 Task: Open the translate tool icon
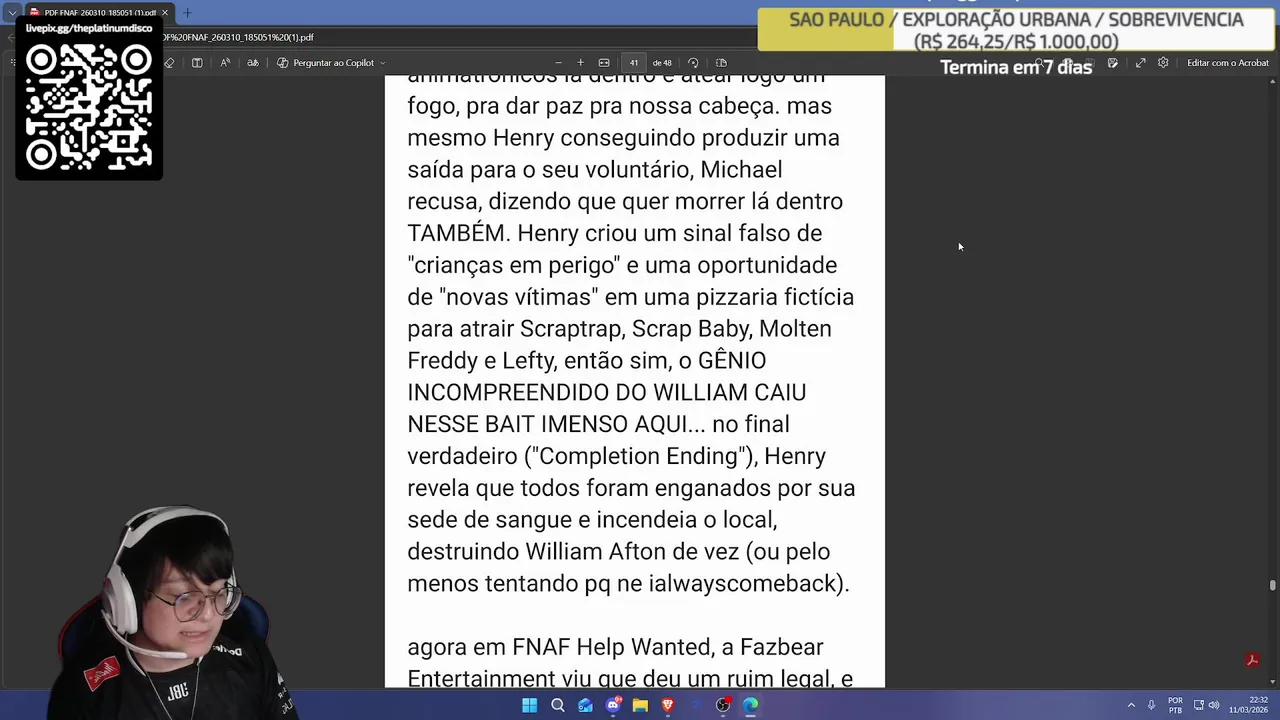(x=253, y=63)
